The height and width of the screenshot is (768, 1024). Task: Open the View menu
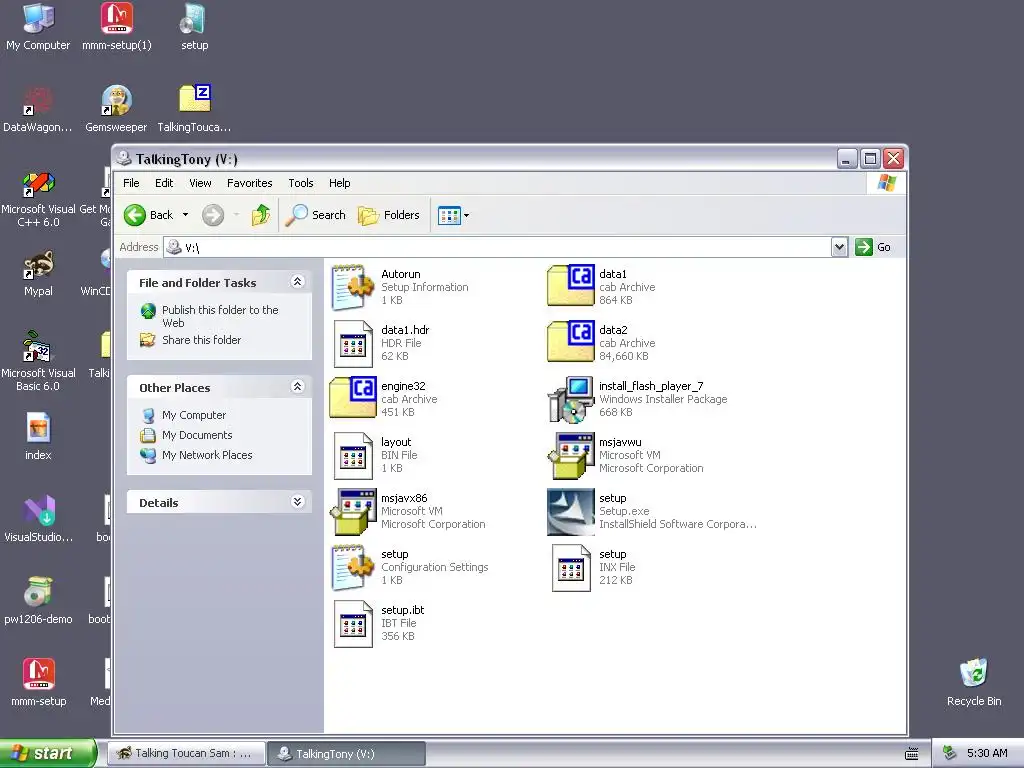click(200, 183)
